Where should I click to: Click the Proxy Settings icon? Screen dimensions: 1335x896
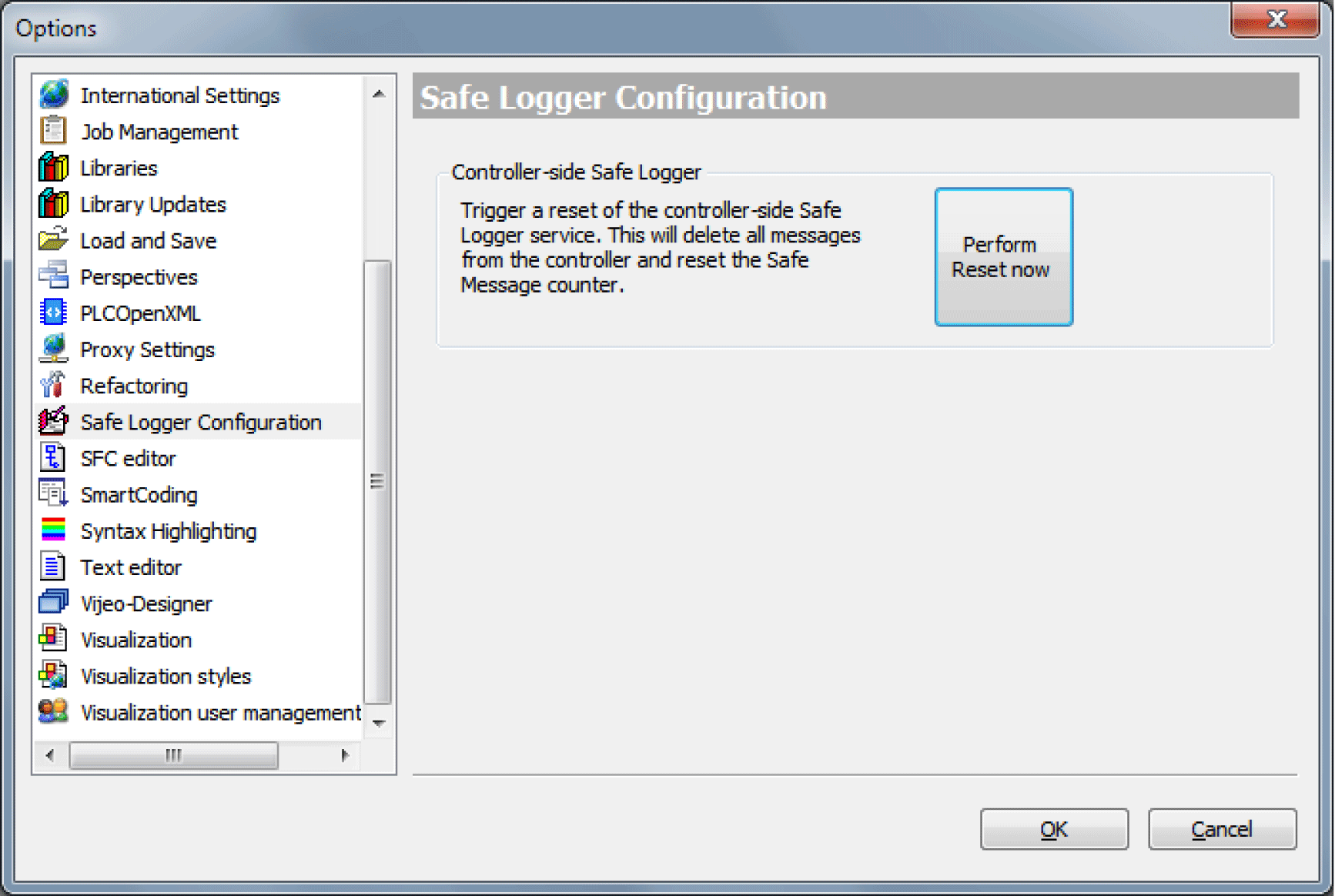(x=52, y=348)
